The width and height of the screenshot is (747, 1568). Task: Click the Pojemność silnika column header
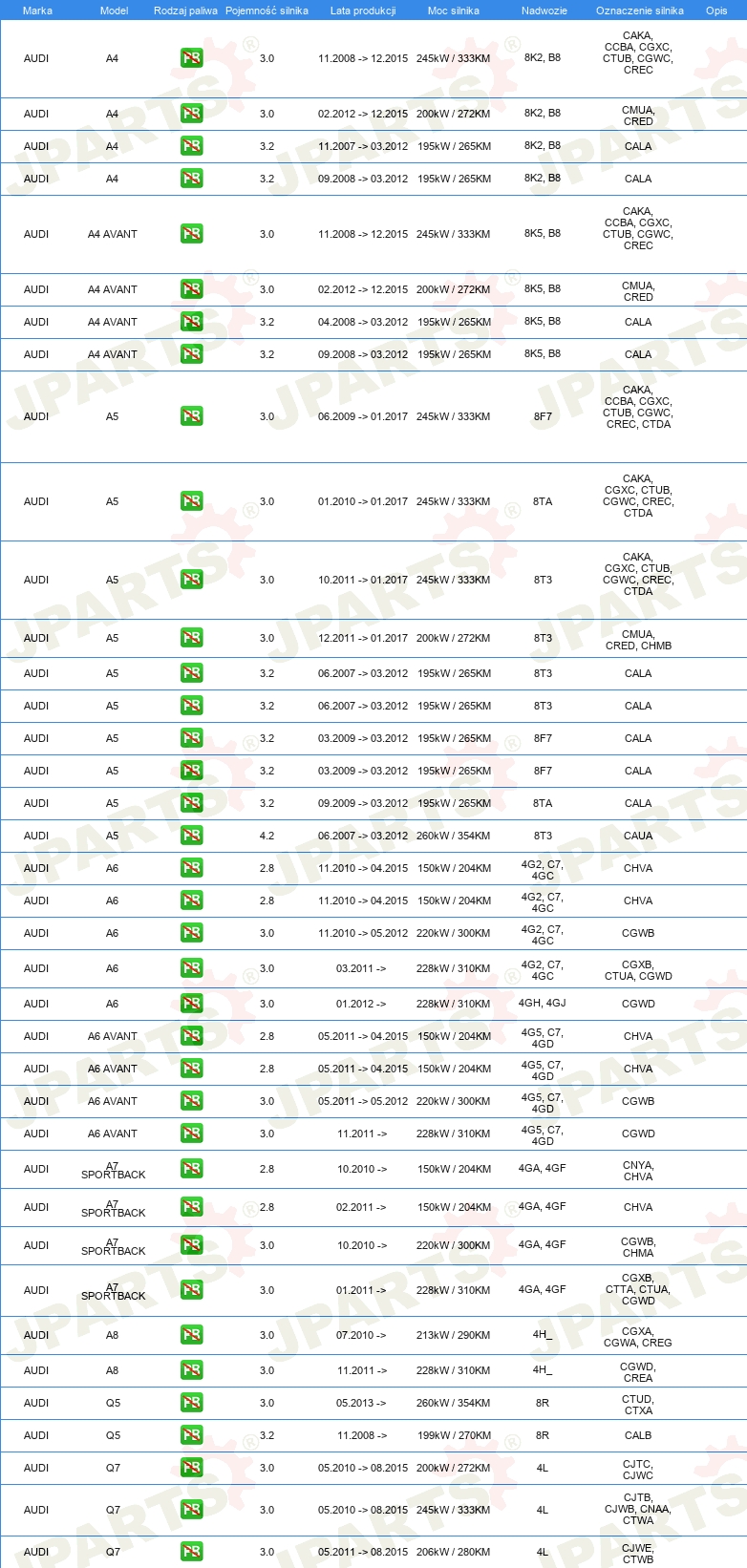pyautogui.click(x=267, y=11)
